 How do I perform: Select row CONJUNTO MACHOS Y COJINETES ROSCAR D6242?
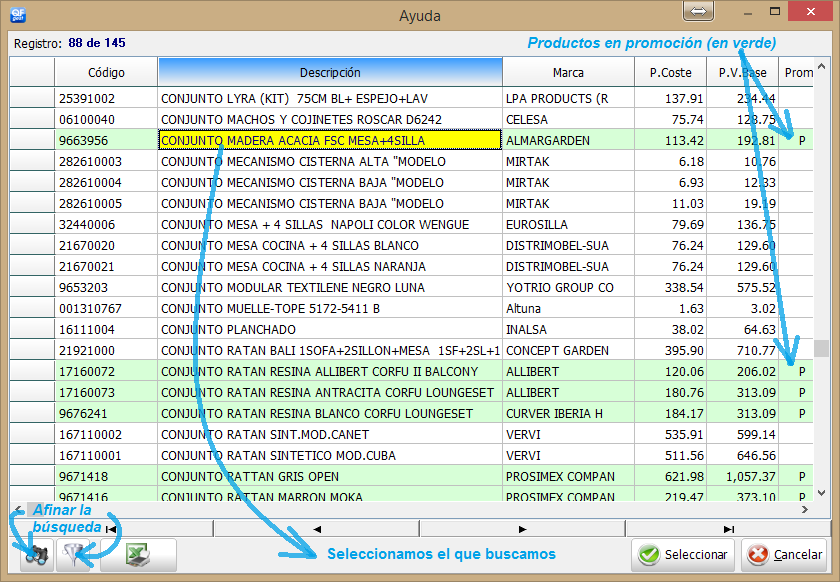tap(411, 119)
